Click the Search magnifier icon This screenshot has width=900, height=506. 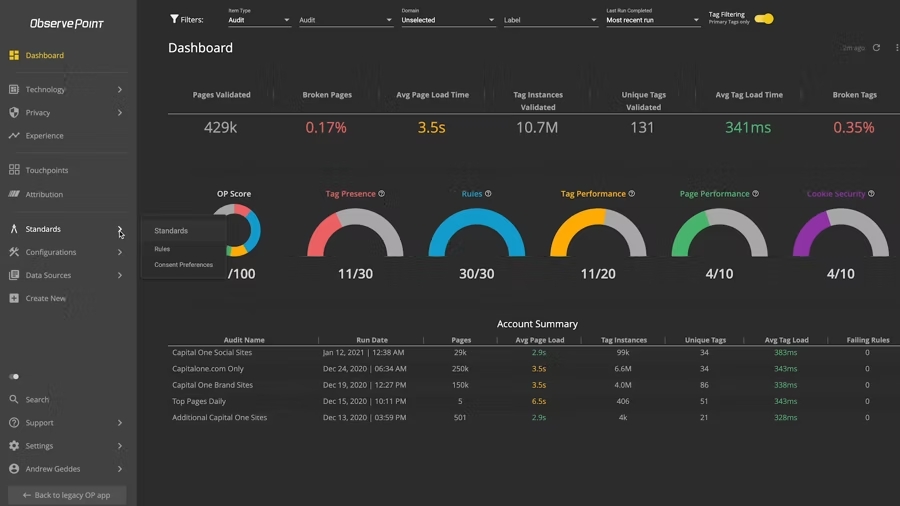14,399
